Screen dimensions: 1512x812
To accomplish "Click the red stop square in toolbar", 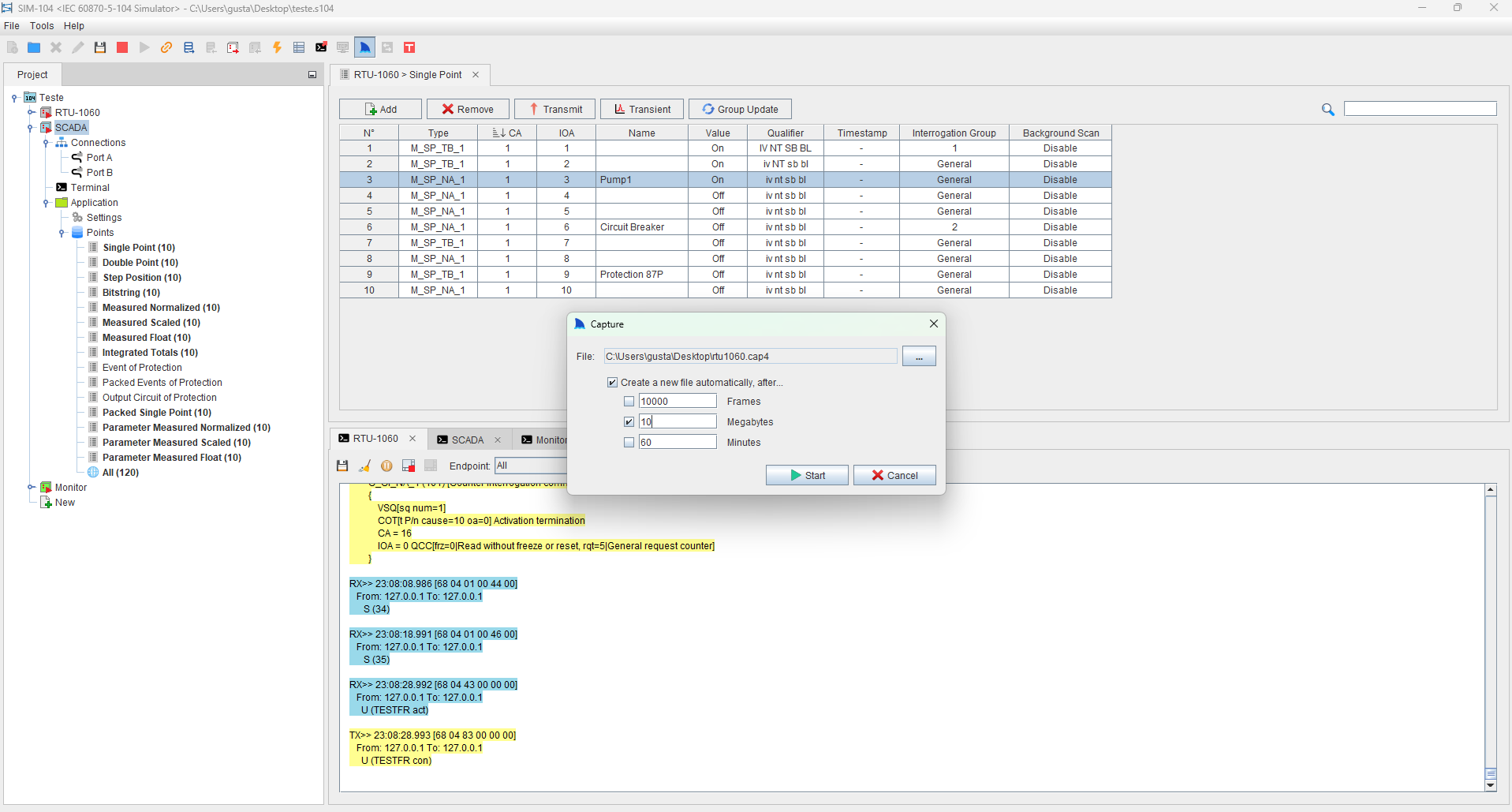I will pyautogui.click(x=122, y=47).
